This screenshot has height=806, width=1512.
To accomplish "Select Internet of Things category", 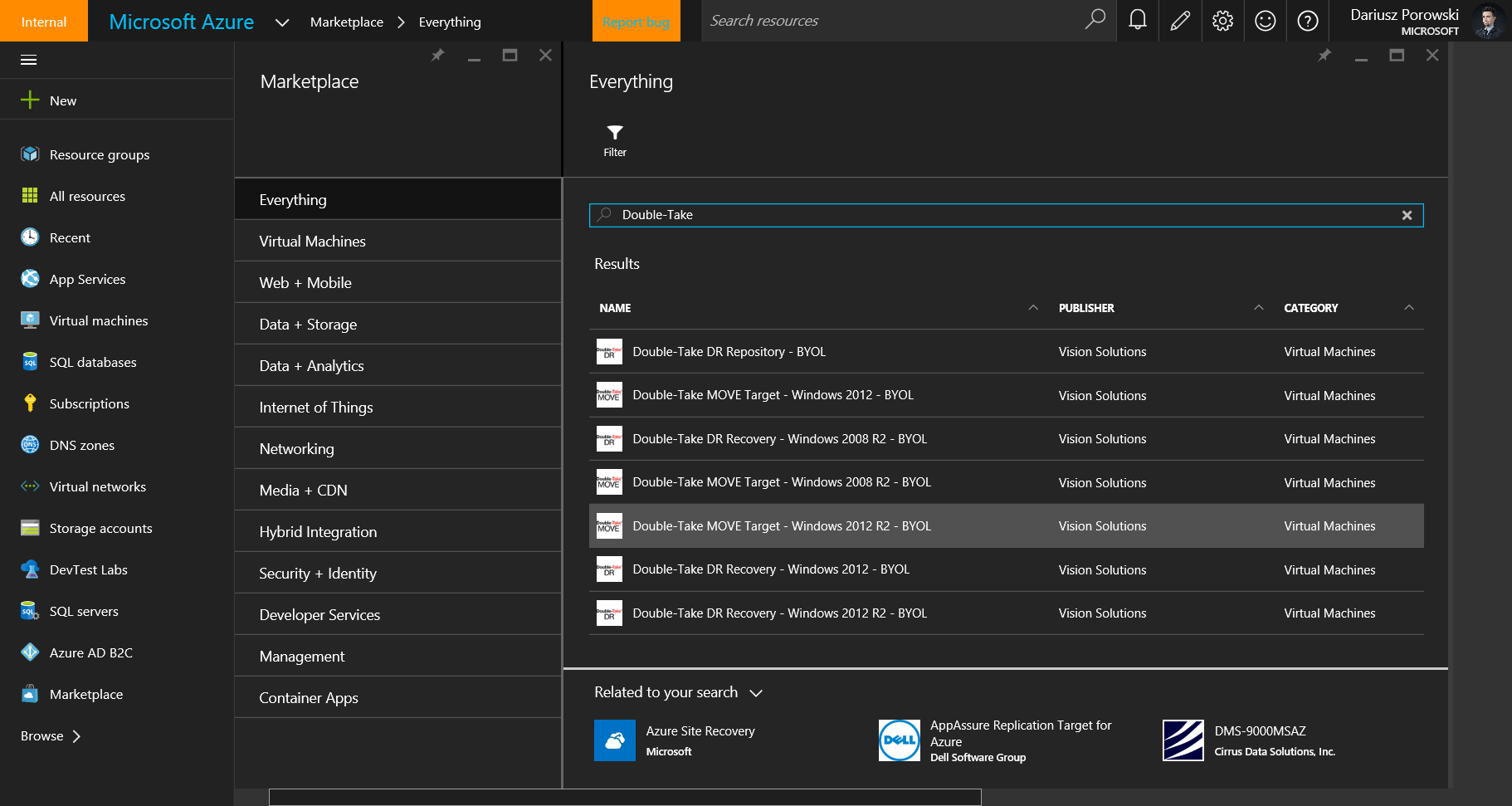I will 398,407.
